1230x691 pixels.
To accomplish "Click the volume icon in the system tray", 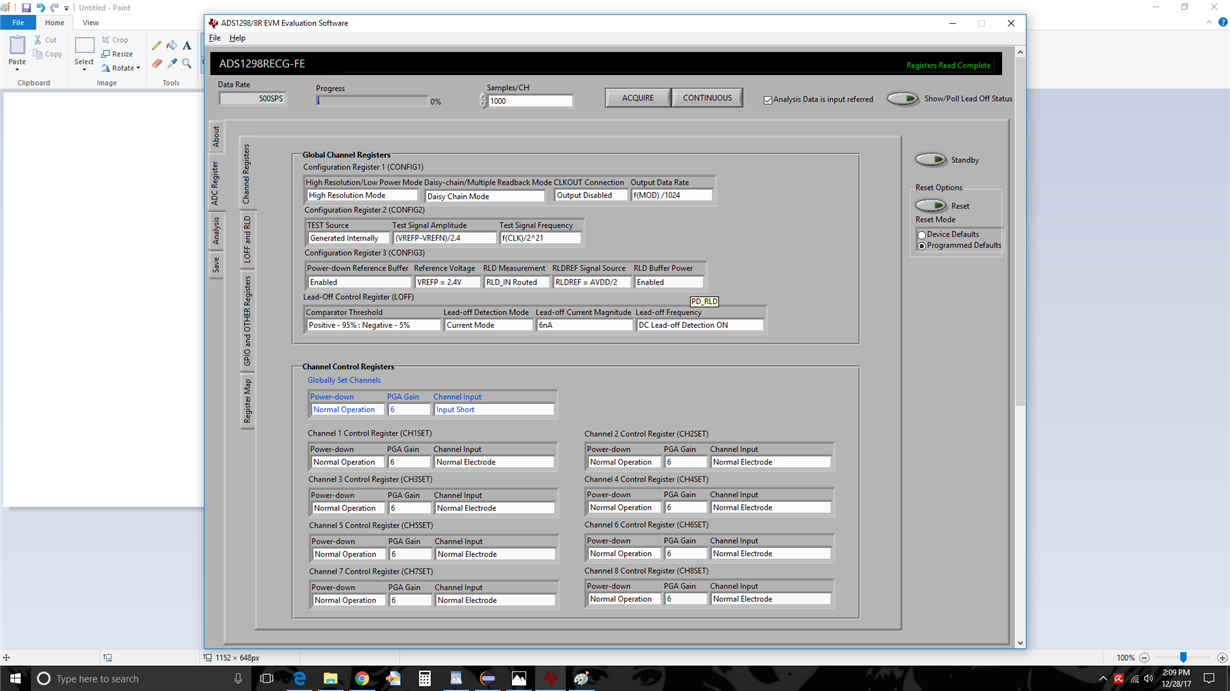I will (x=1148, y=679).
